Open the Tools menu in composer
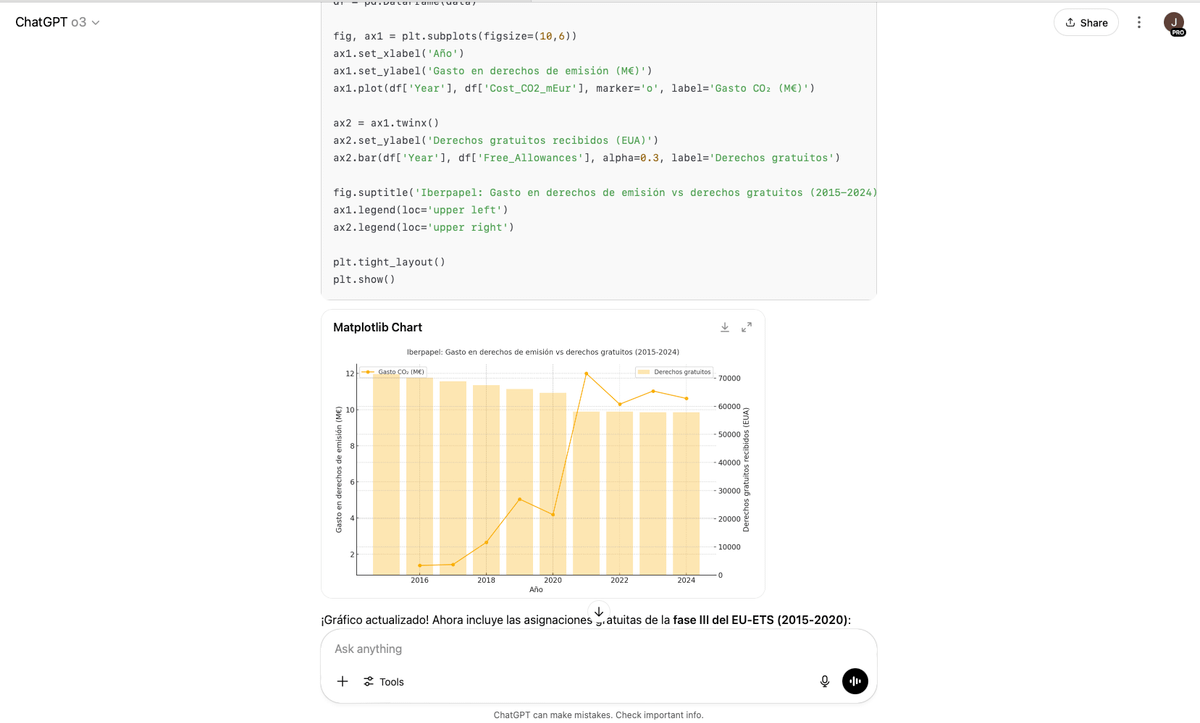Screen dimensions: 1200x723 pos(384,681)
